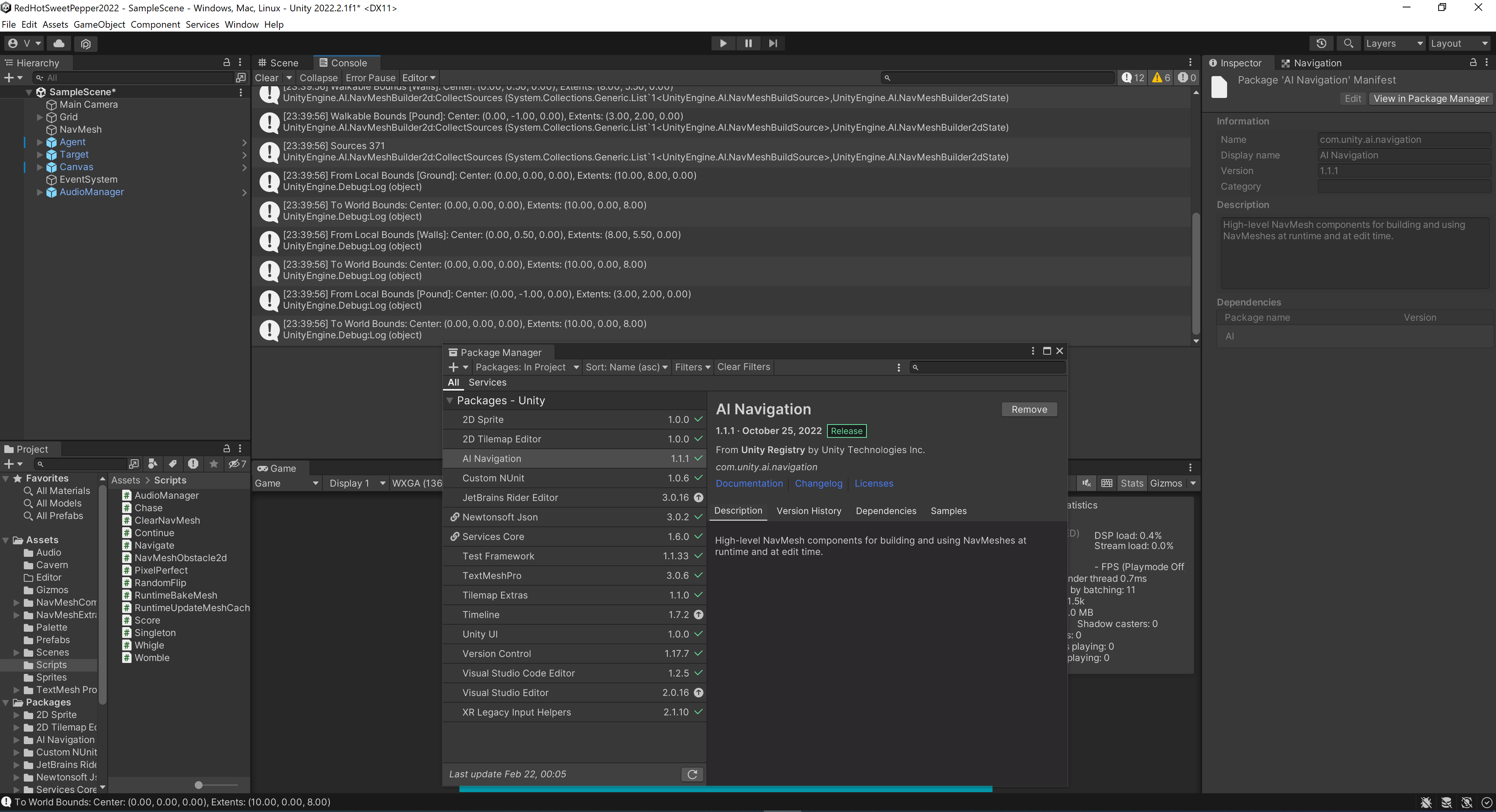Open the Unity cloud services icon
Image resolution: width=1496 pixels, height=812 pixels.
point(59,44)
